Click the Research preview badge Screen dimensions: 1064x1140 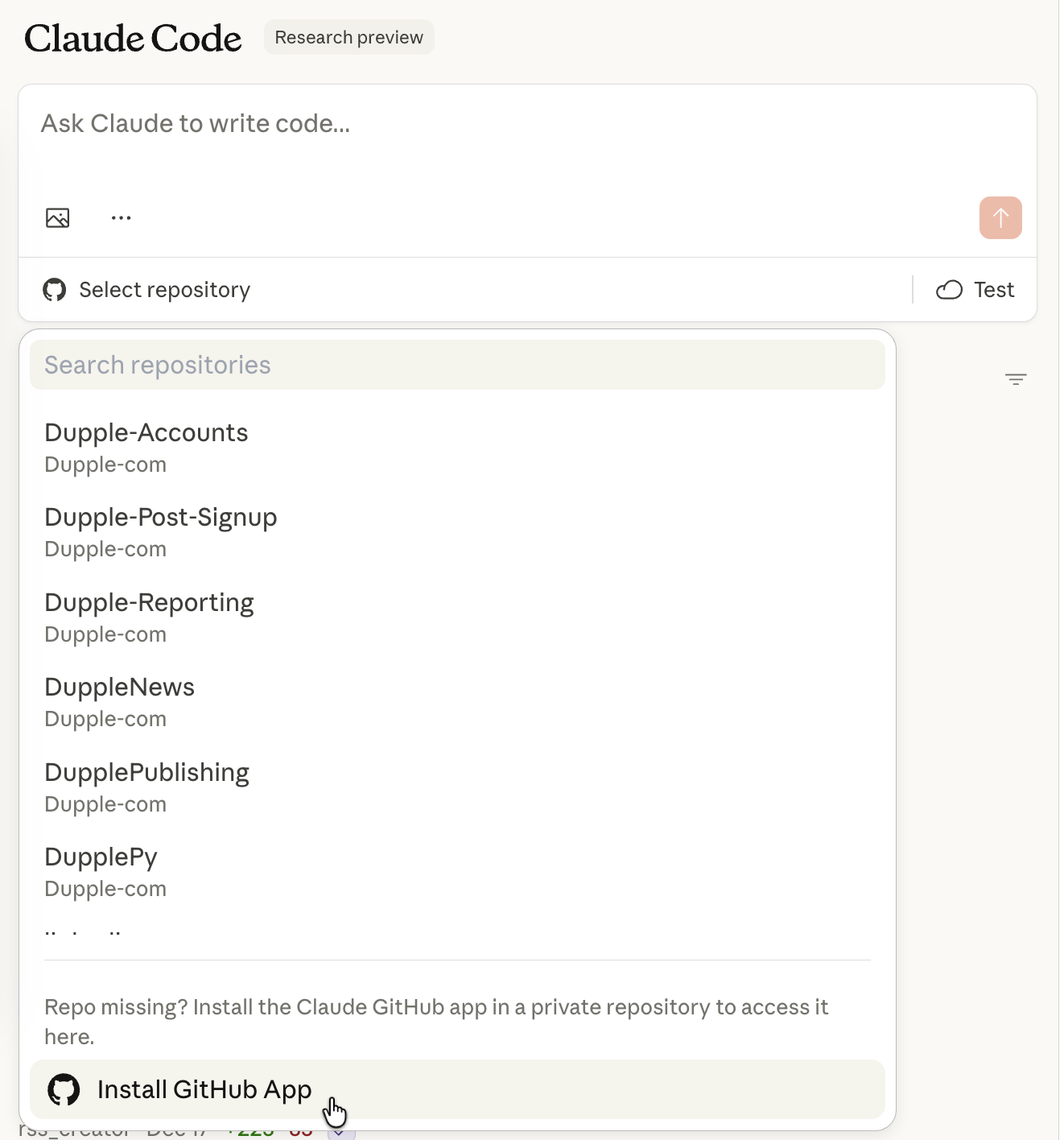point(348,38)
